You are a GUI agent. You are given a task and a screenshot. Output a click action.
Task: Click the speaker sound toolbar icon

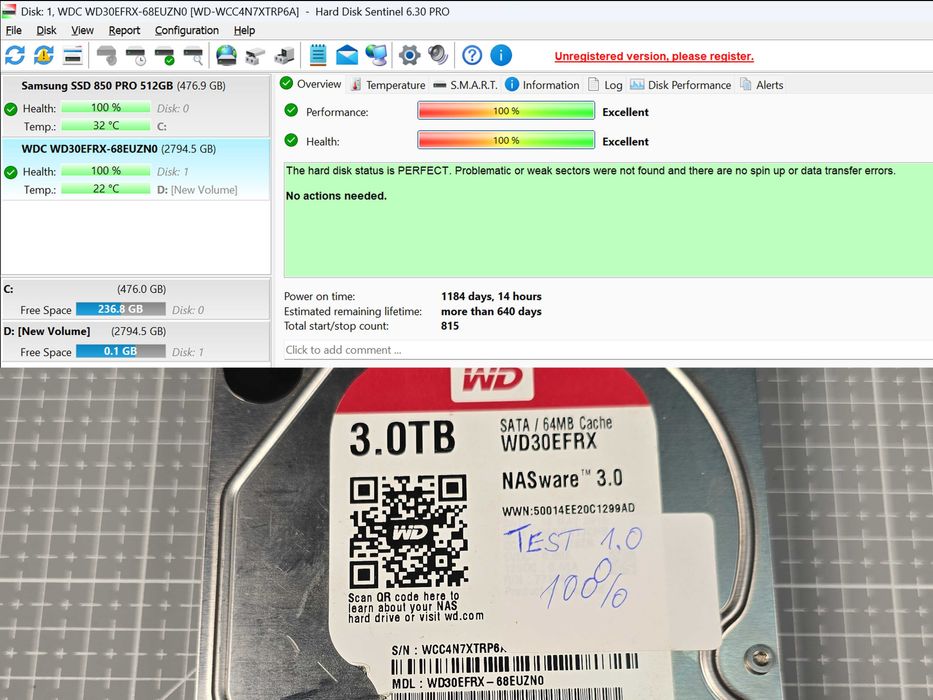coord(438,55)
